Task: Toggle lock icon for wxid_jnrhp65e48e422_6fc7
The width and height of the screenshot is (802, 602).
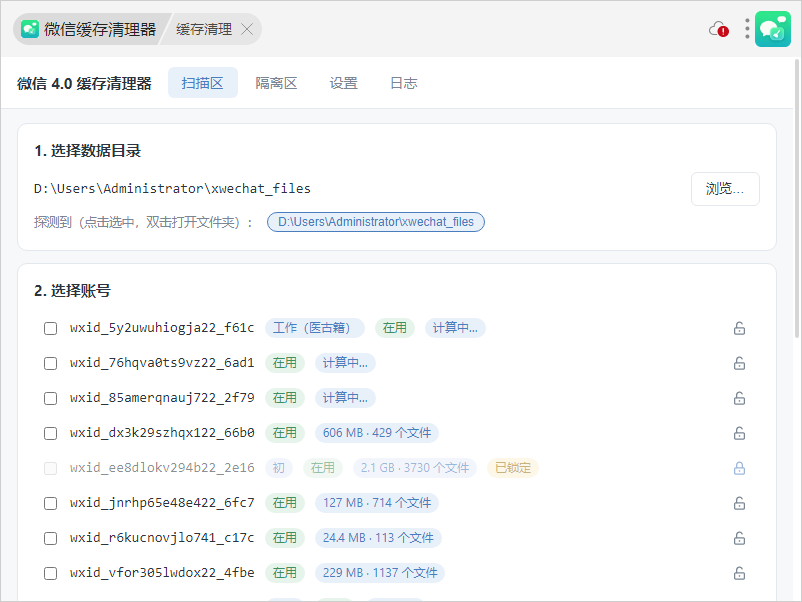Action: (x=739, y=503)
